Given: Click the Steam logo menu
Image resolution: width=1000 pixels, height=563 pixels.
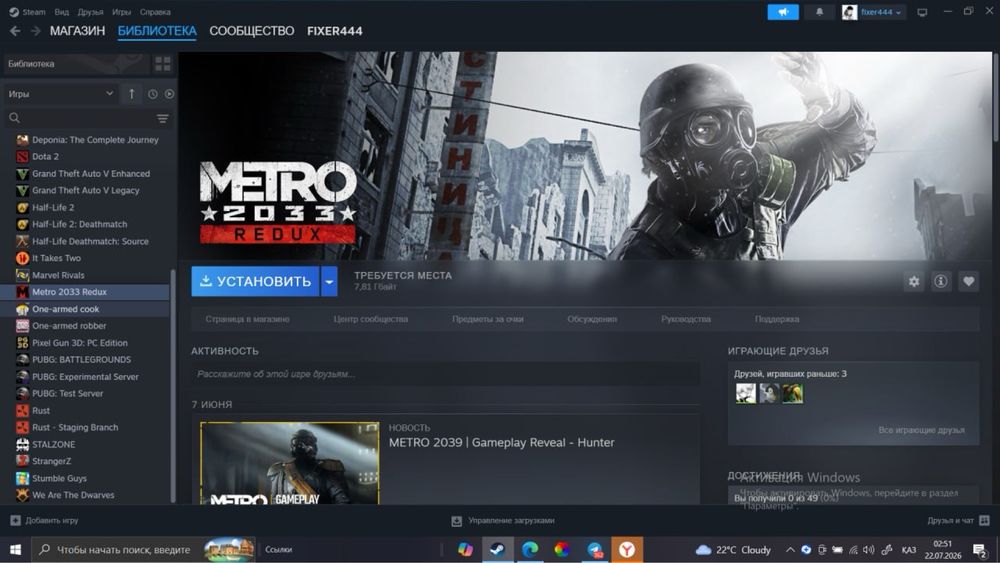Looking at the screenshot, I should tap(27, 11).
